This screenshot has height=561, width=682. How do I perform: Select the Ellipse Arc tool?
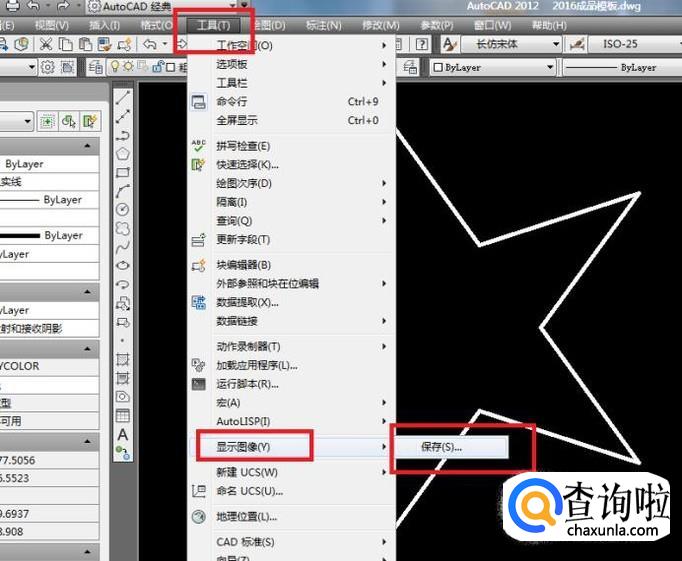point(123,284)
